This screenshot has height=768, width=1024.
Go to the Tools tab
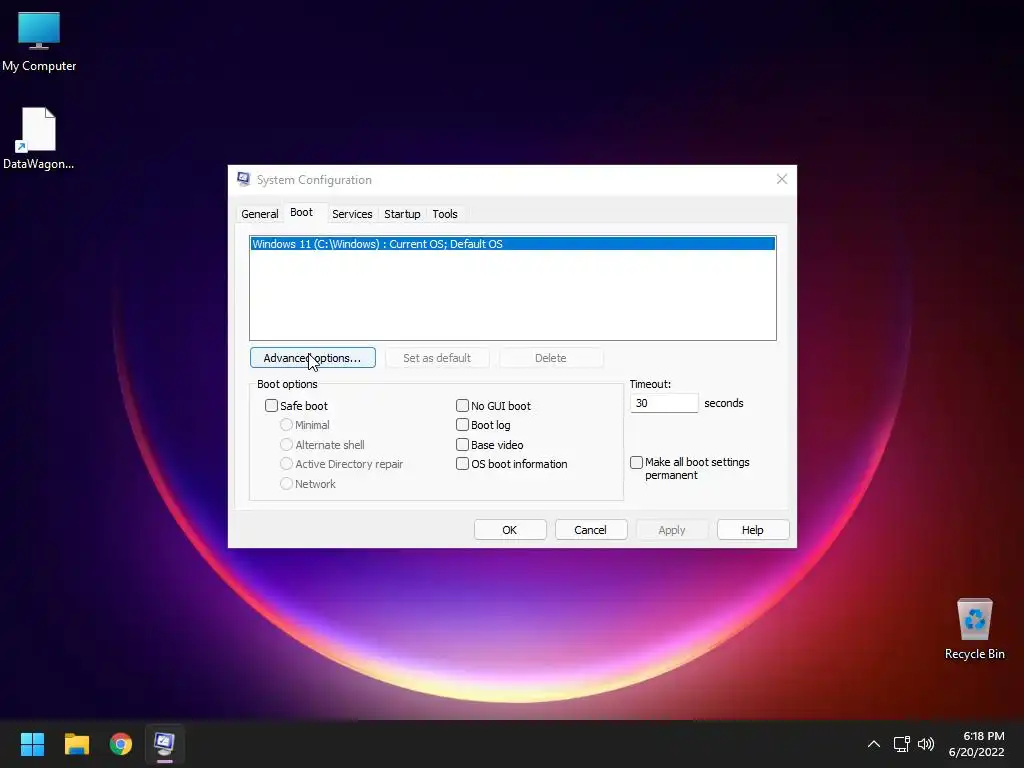point(445,214)
